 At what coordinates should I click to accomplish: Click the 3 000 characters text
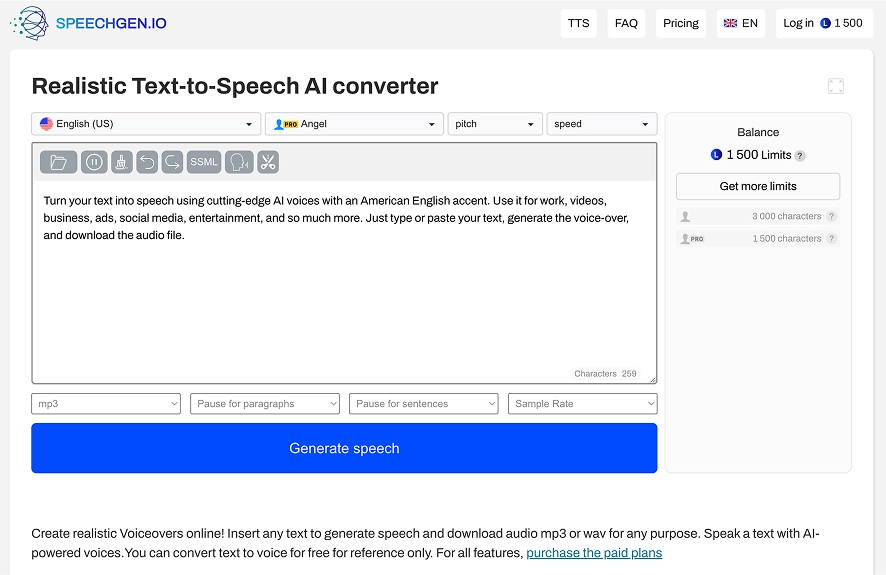[x=787, y=216]
